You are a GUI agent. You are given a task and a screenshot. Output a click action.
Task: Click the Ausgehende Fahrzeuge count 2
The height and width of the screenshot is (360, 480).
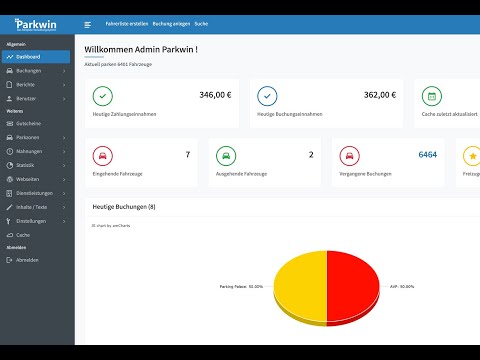[x=311, y=155]
